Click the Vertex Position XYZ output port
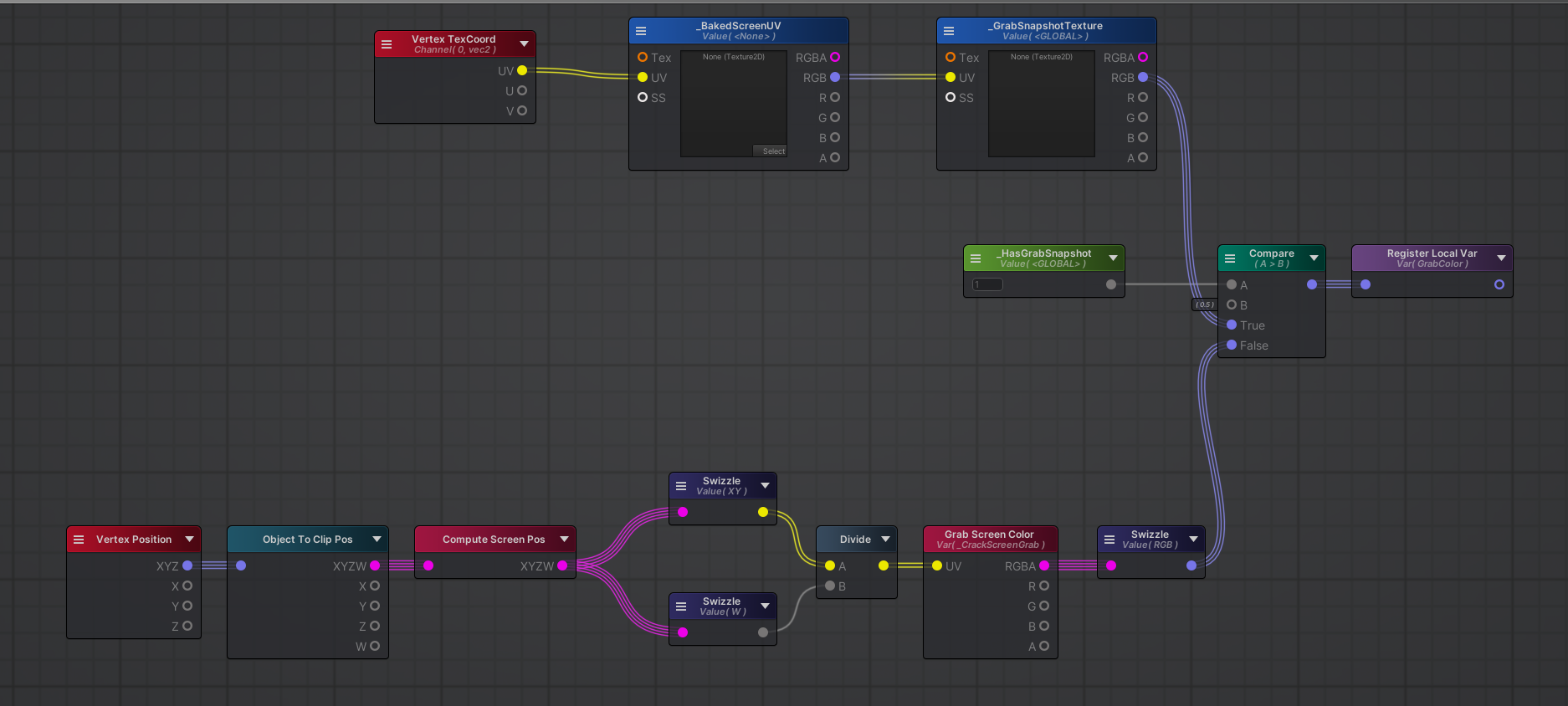The width and height of the screenshot is (1568, 706). (187, 565)
